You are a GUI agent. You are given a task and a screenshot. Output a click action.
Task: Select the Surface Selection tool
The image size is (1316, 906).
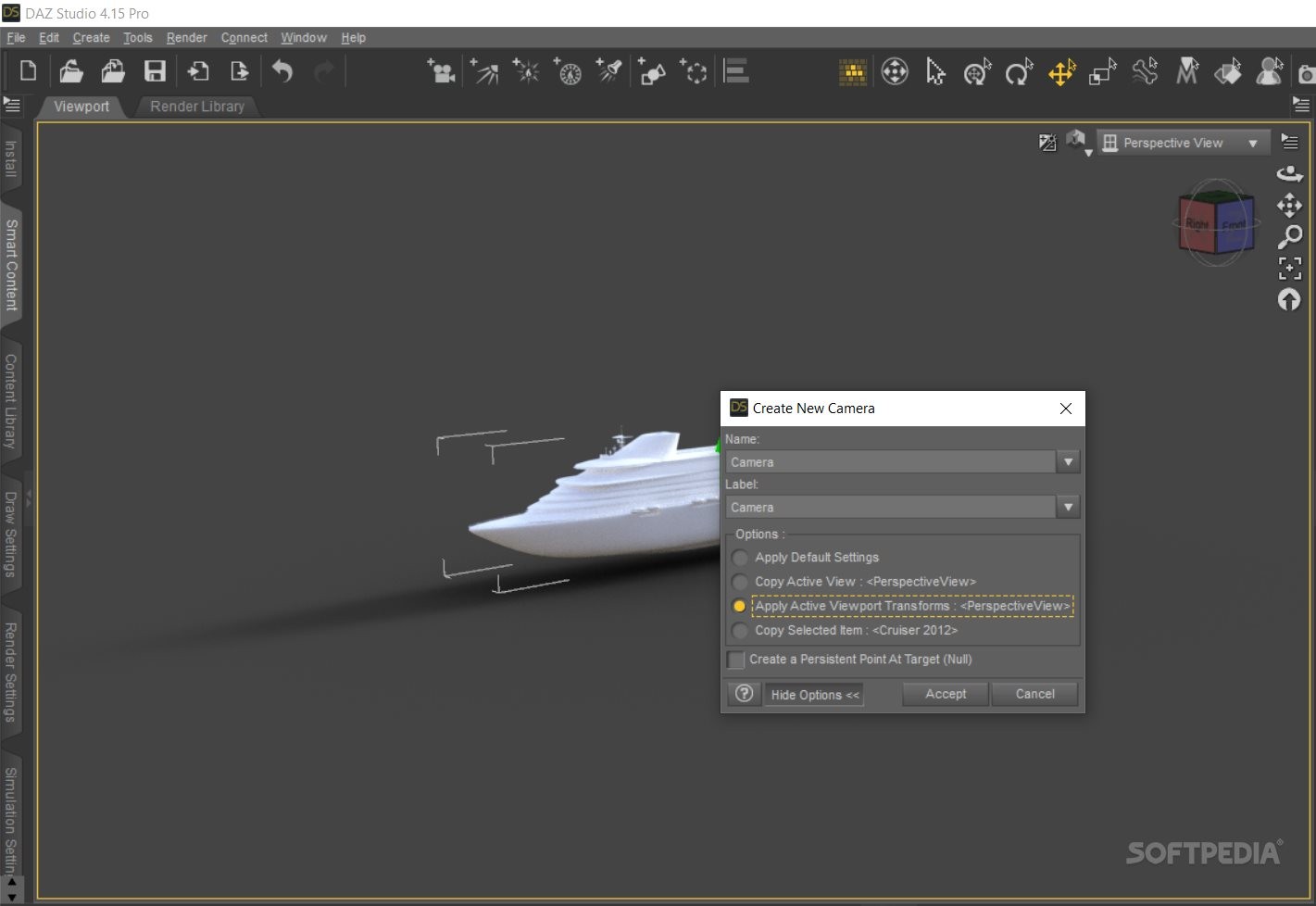(x=1228, y=71)
